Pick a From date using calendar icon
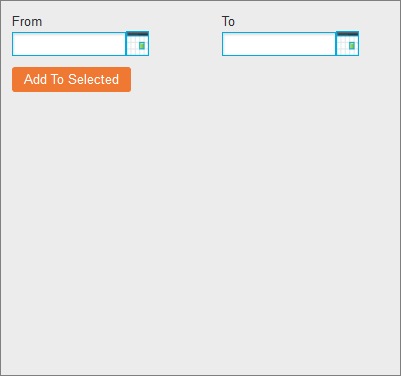 (137, 44)
